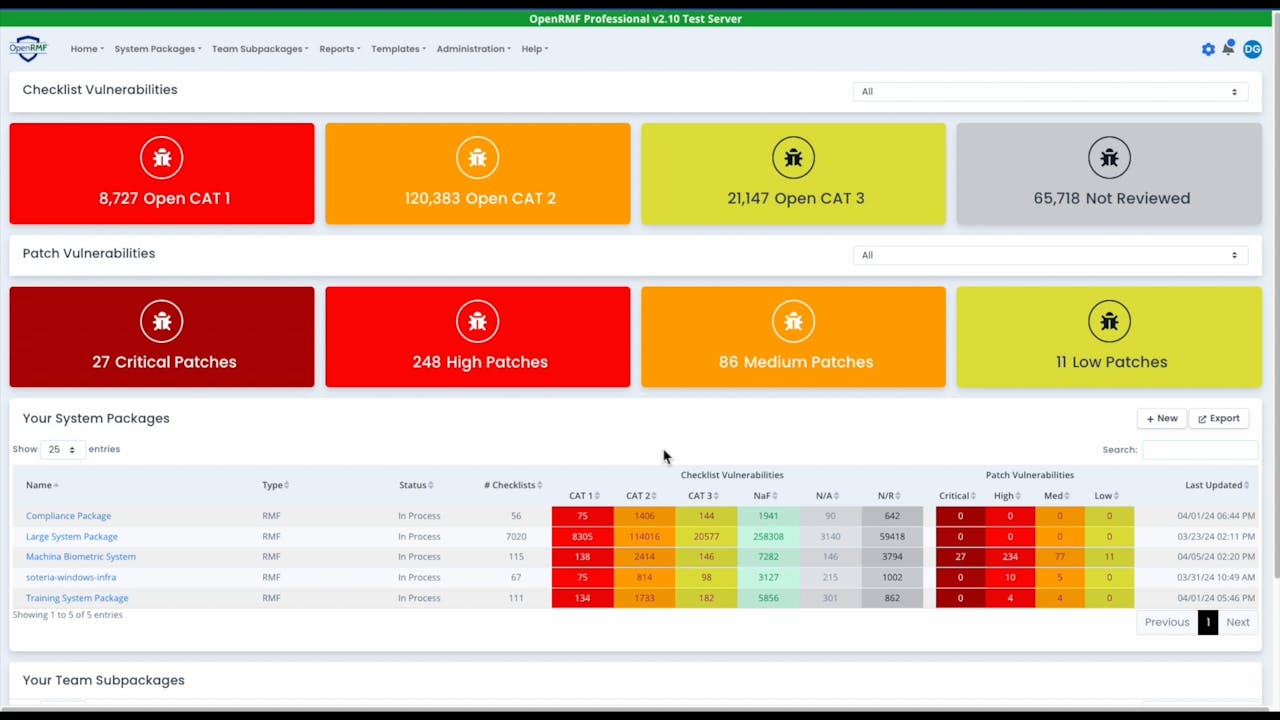Click the DG user avatar
Image resolution: width=1280 pixels, height=720 pixels.
pos(1252,49)
